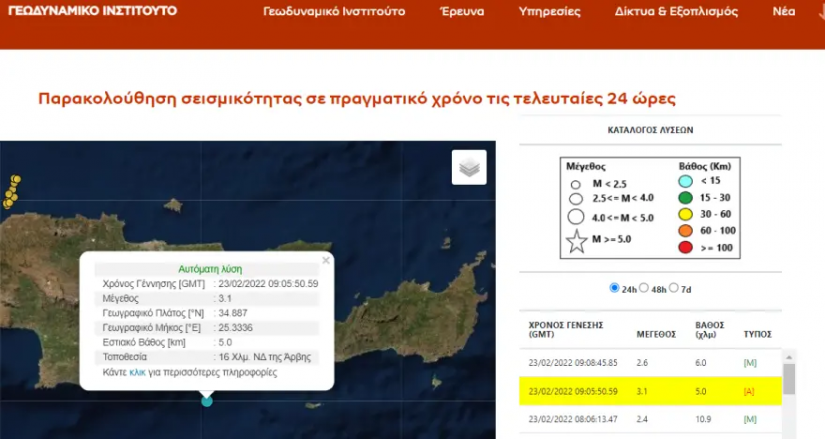Select the 09:08:45.85 magnitude 2.6 event row

click(x=650, y=363)
